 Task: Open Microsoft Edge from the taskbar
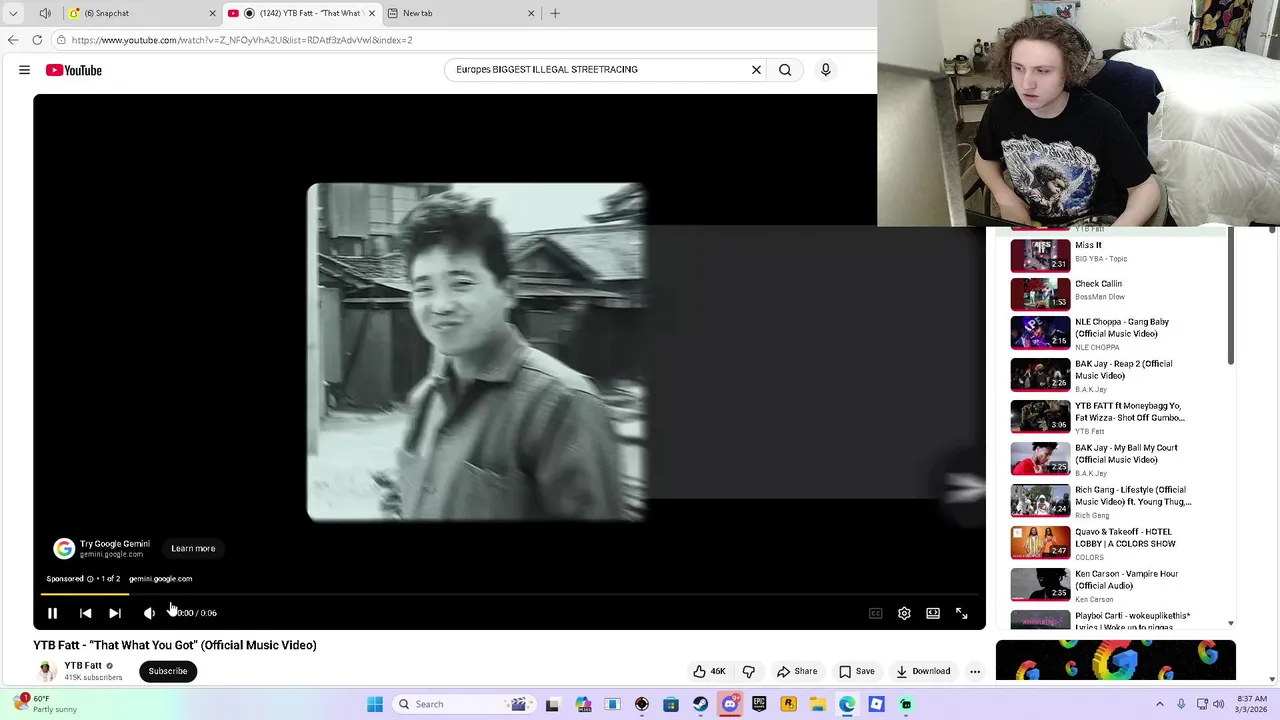click(x=847, y=704)
